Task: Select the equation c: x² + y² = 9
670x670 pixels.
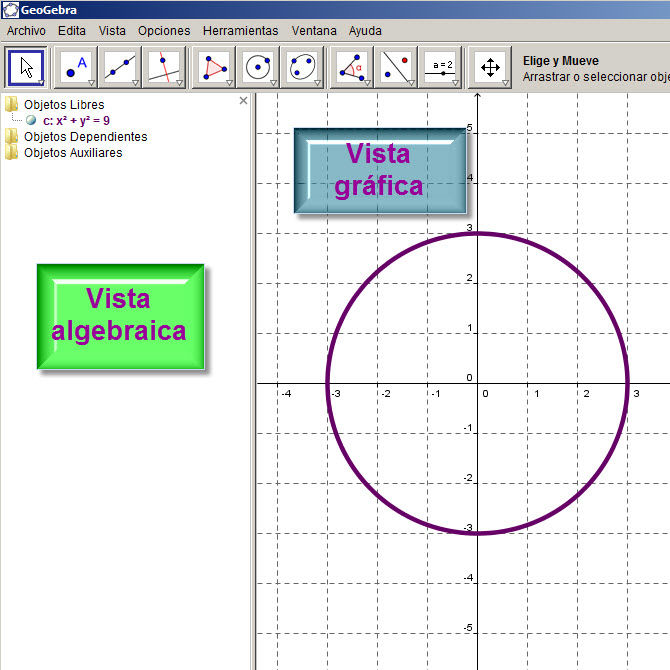Action: click(76, 120)
